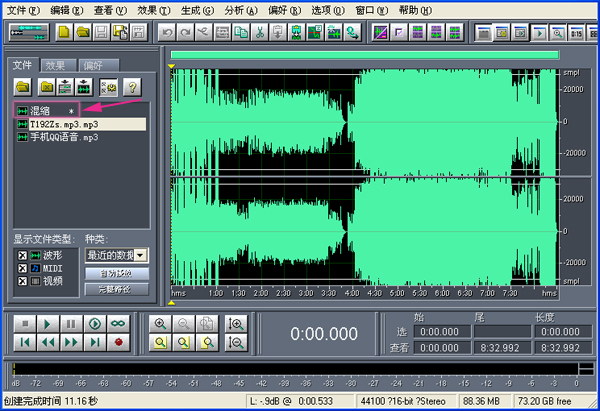Undo the last edit with the curved arrow

pos(167,32)
